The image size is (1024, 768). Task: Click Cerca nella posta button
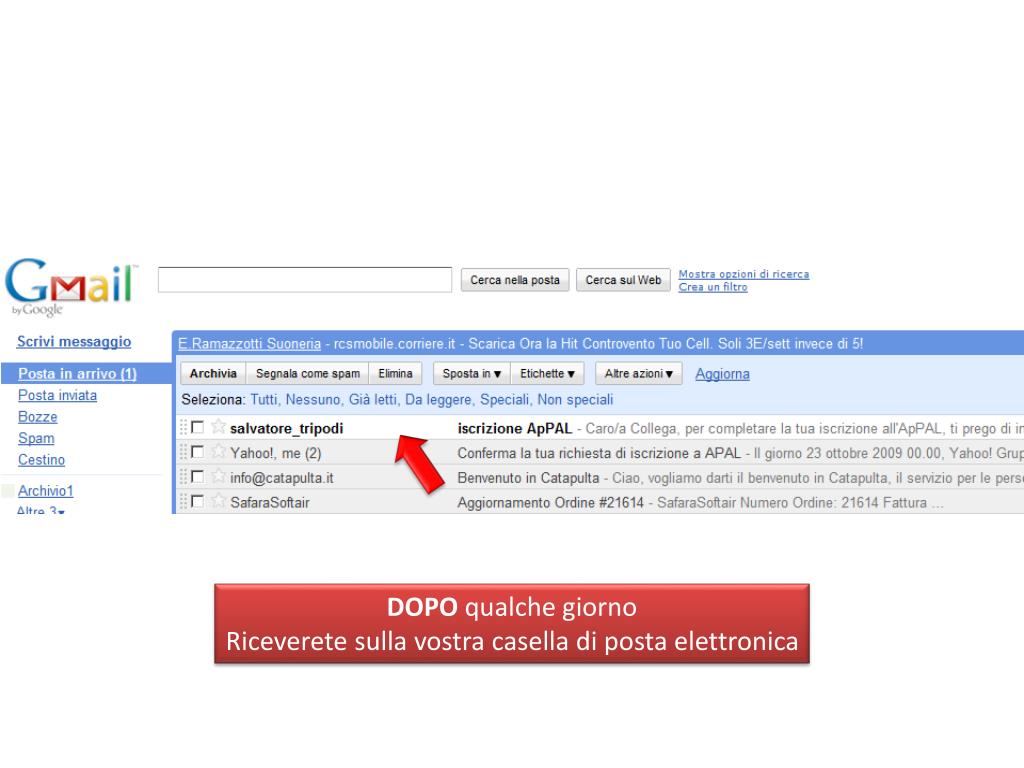pos(515,280)
